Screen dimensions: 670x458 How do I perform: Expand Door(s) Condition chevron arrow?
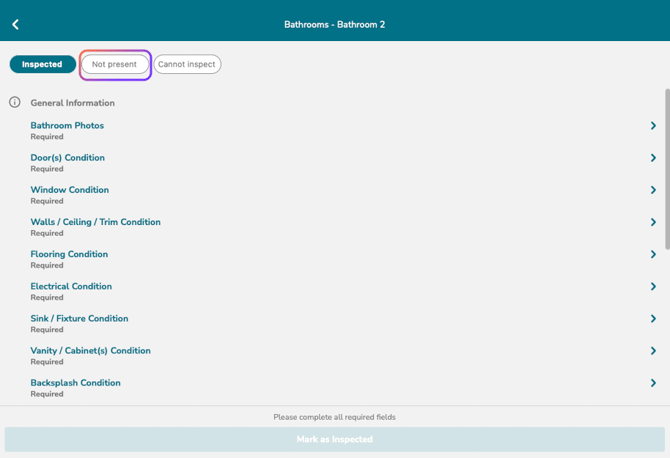tap(653, 158)
